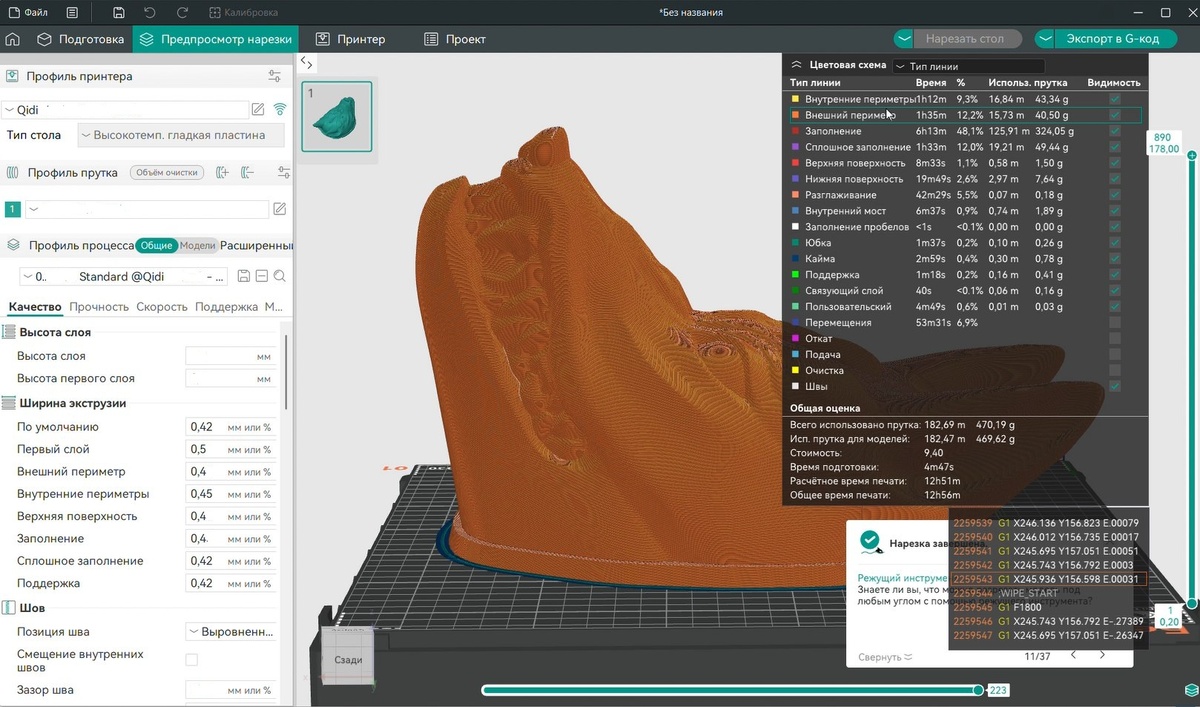Viewport: 1200px width, 707px height.
Task: Click the compare presets icon beside save
Action: coord(262,276)
